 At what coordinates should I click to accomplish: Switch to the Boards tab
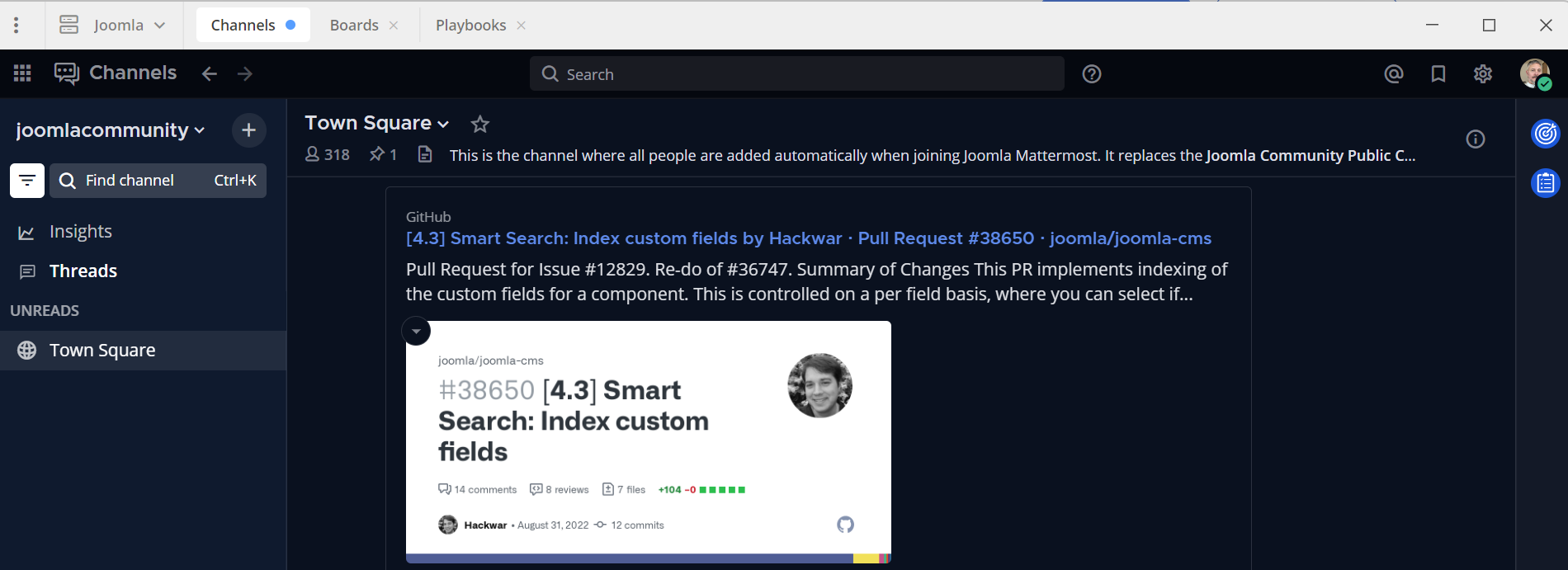[354, 25]
